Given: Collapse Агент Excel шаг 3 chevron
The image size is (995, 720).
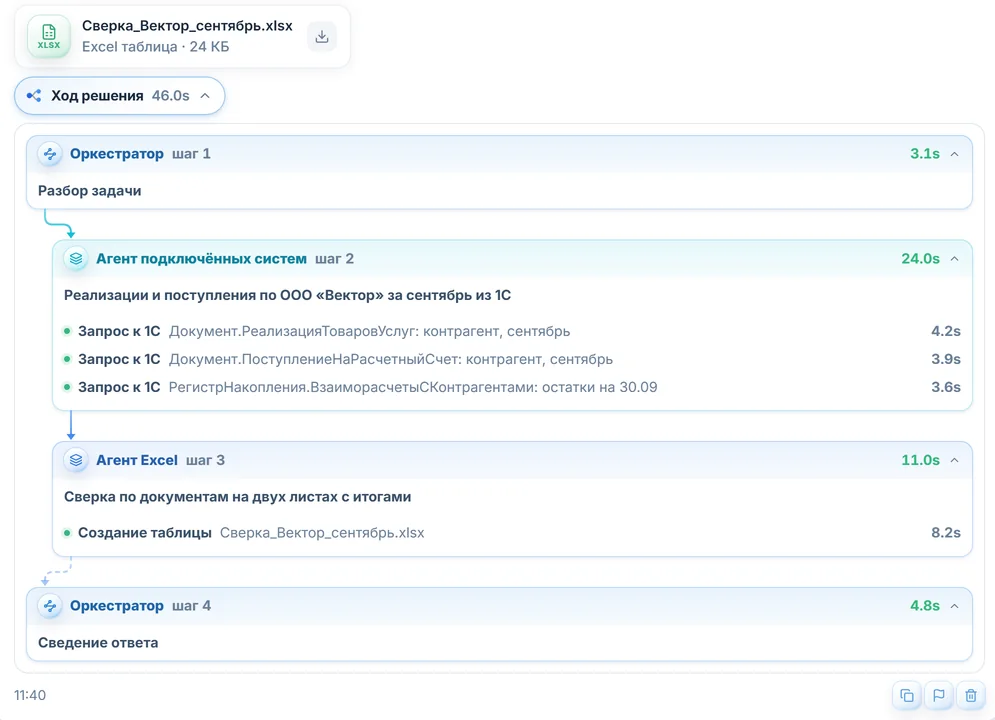Looking at the screenshot, I should (954, 460).
